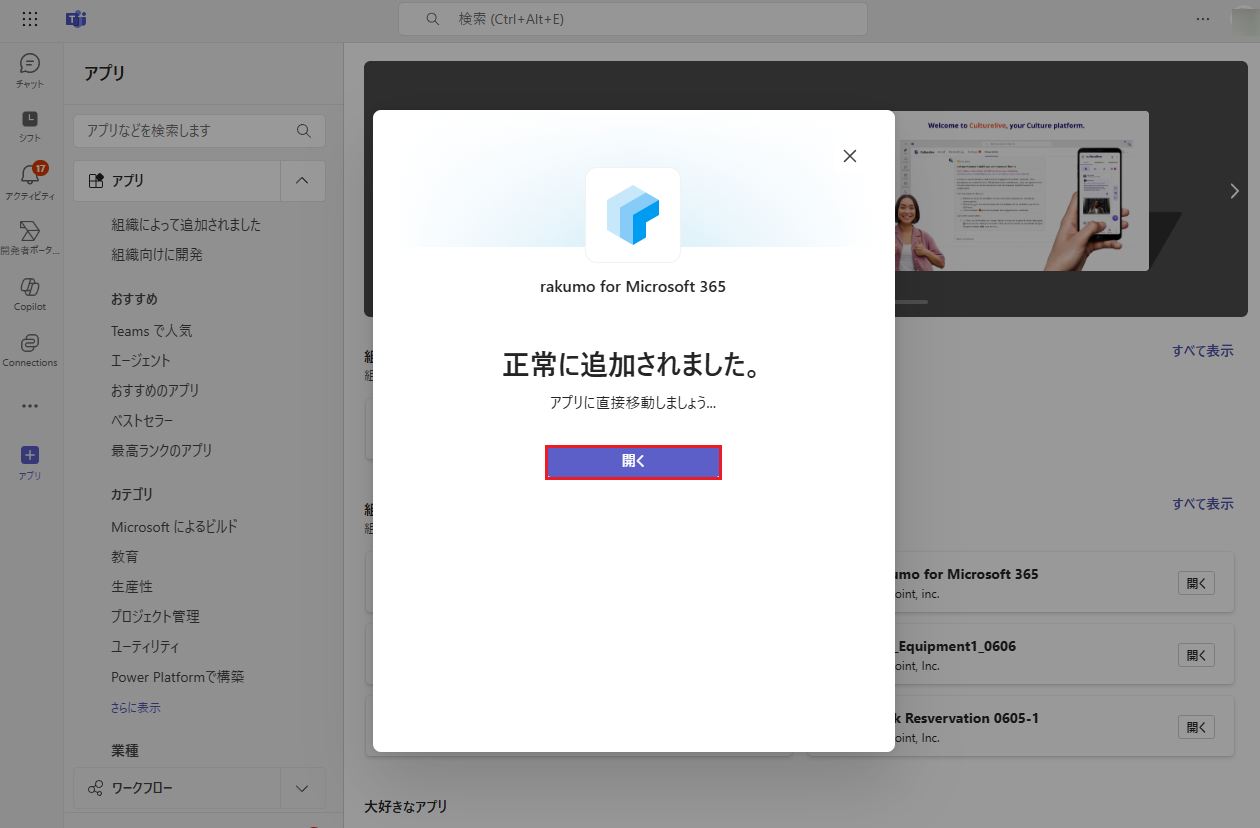Click the top 検索 search bar
Screen dimensions: 1260x828
[x=633, y=19]
